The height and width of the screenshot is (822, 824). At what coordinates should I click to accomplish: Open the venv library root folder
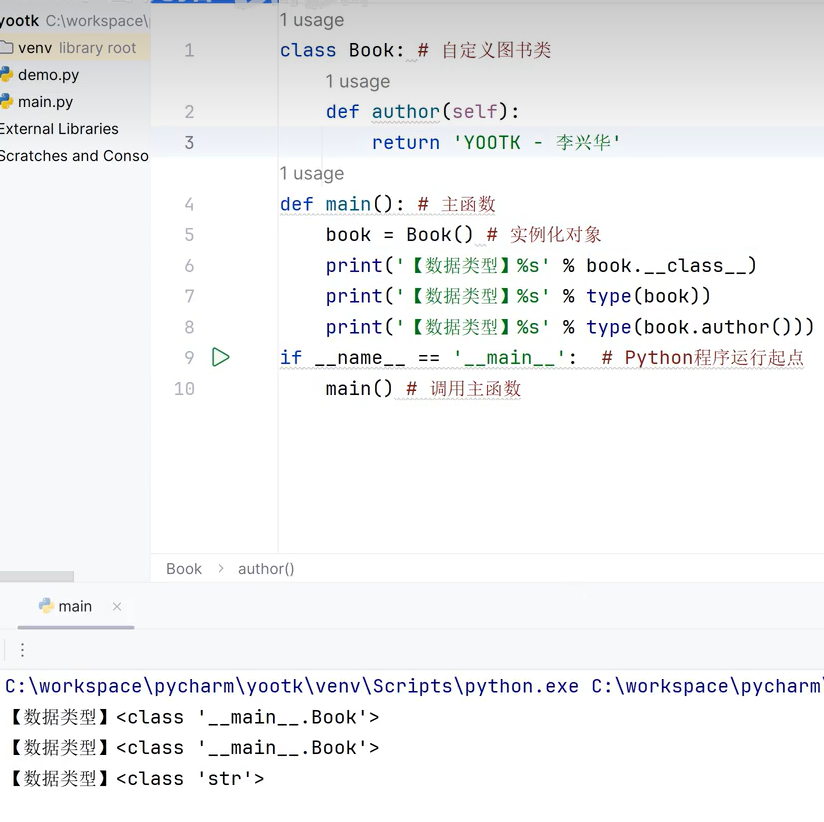point(75,48)
